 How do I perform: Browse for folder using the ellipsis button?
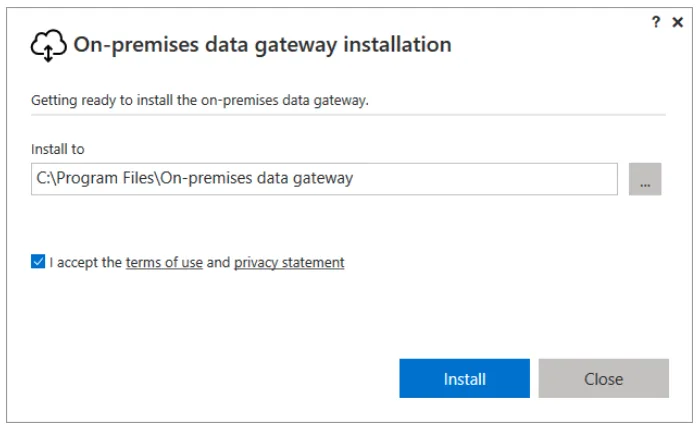pos(645,179)
